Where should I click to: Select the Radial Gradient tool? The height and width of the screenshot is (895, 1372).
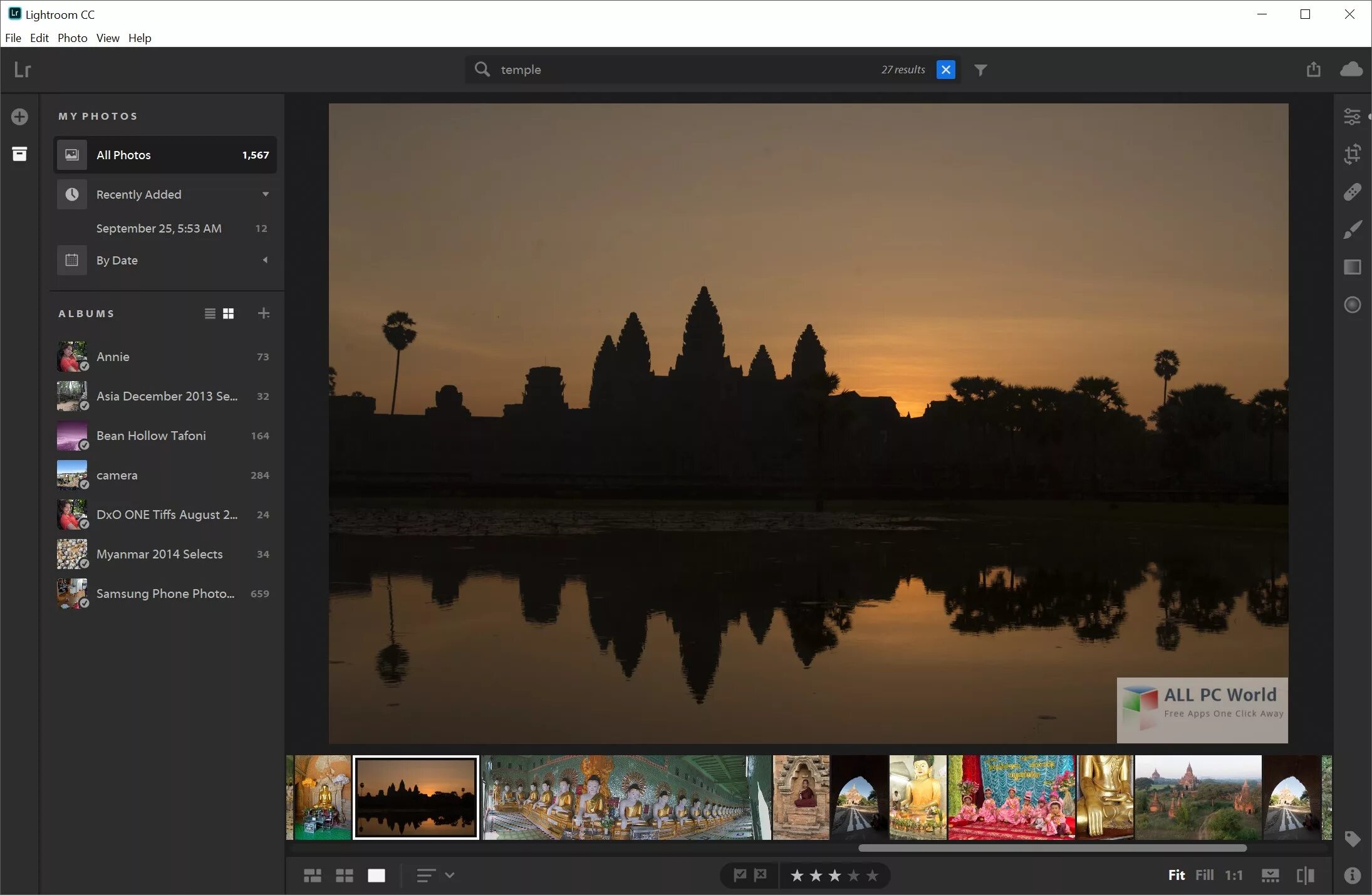1352,305
